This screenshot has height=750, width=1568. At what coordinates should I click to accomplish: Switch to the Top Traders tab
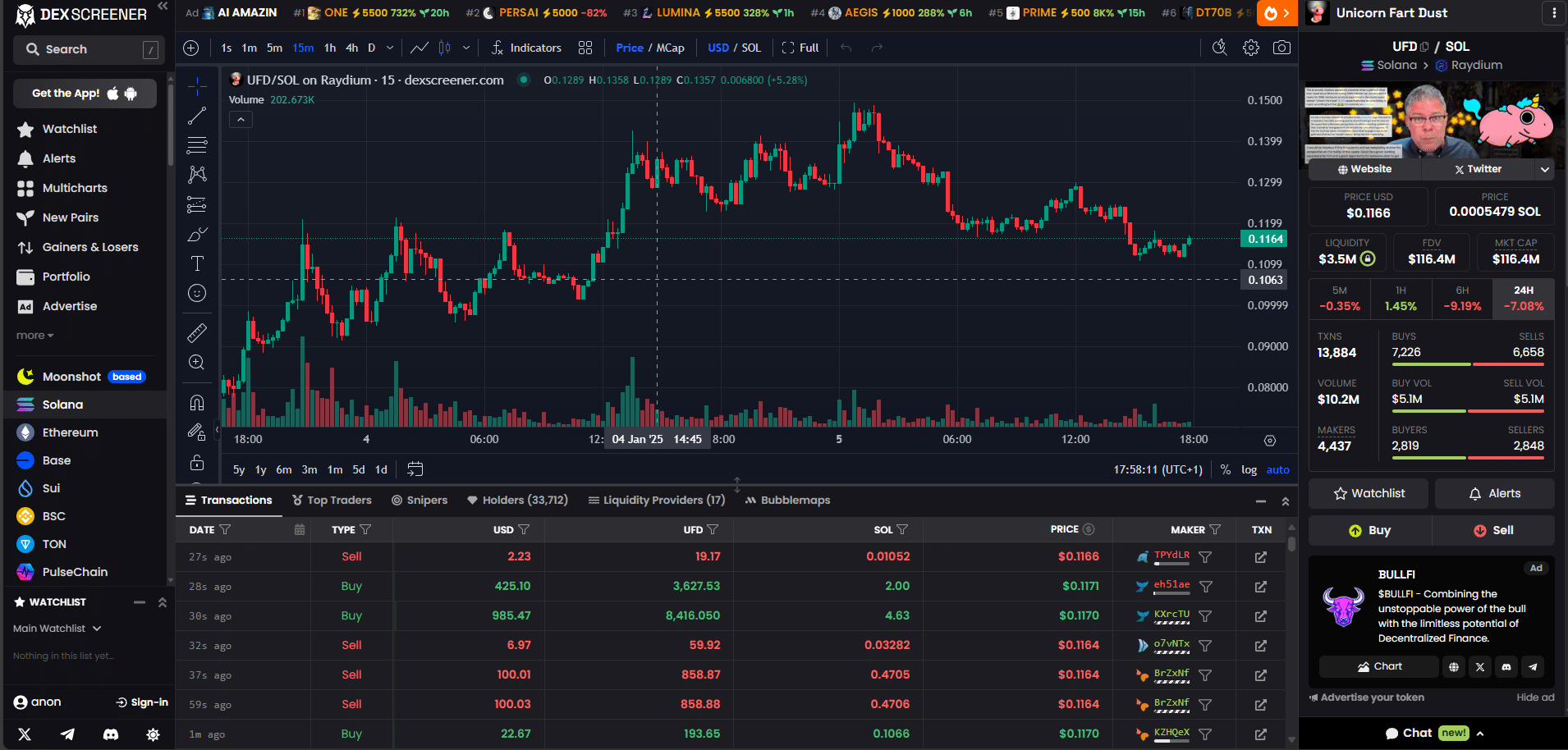click(x=332, y=500)
